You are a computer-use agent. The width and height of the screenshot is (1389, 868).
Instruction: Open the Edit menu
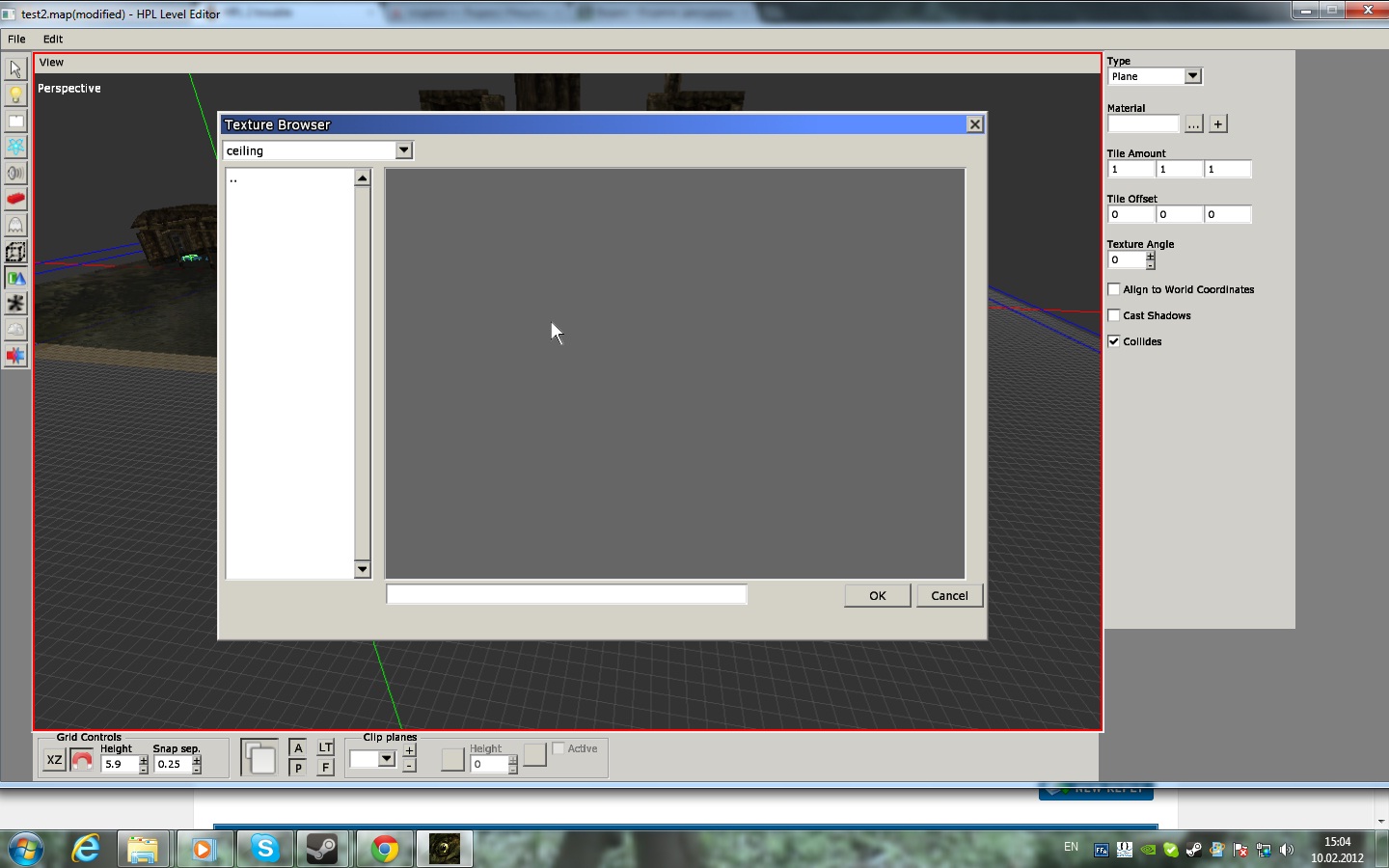tap(53, 40)
